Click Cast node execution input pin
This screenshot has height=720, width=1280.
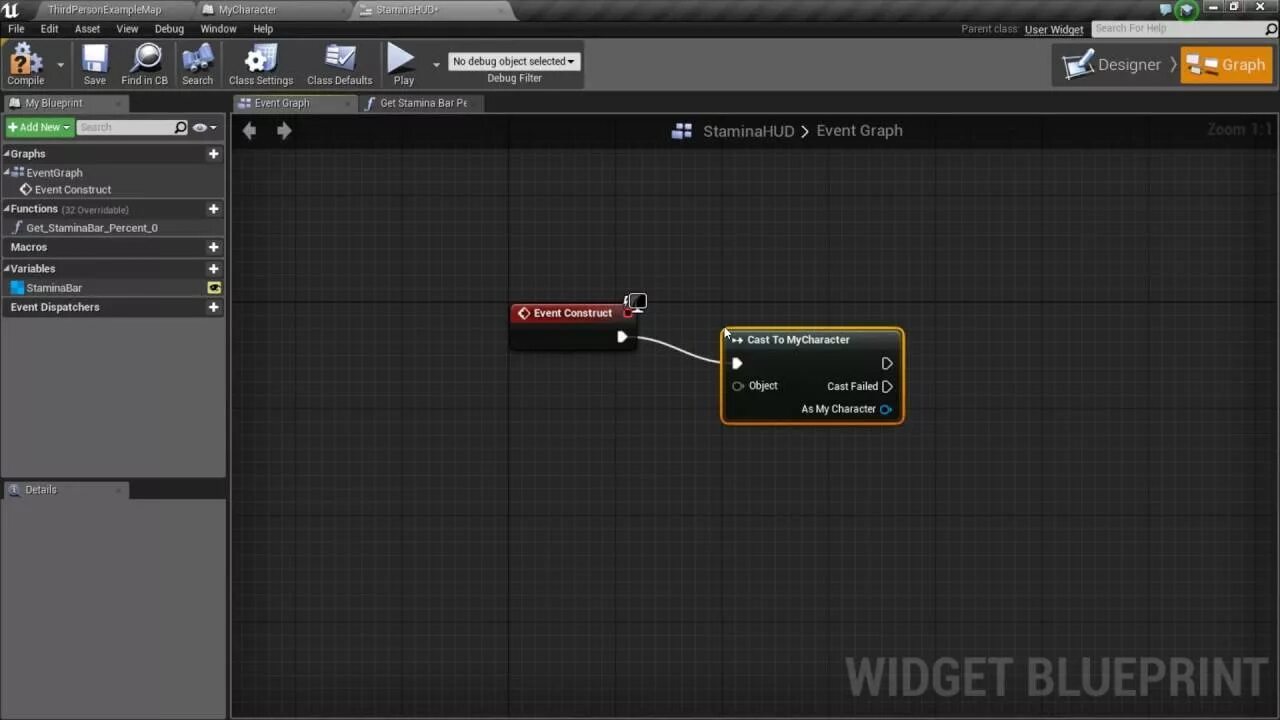point(737,364)
